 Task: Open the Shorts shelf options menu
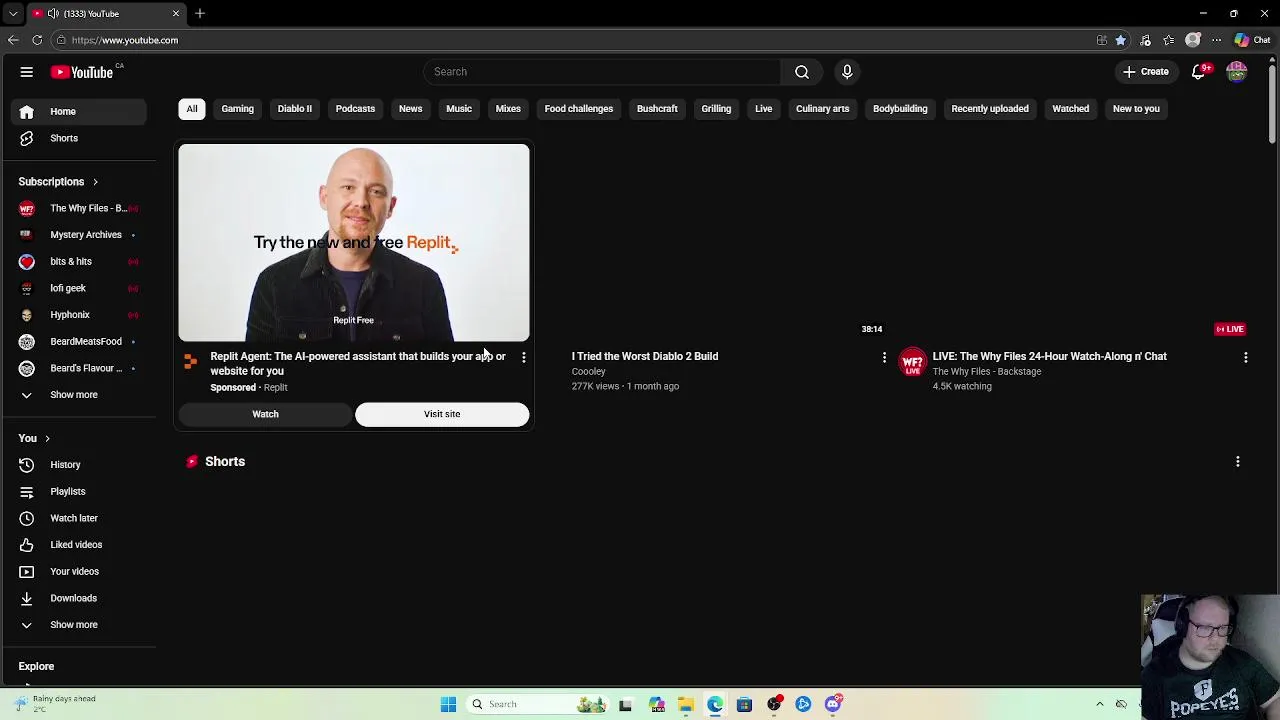(1238, 462)
